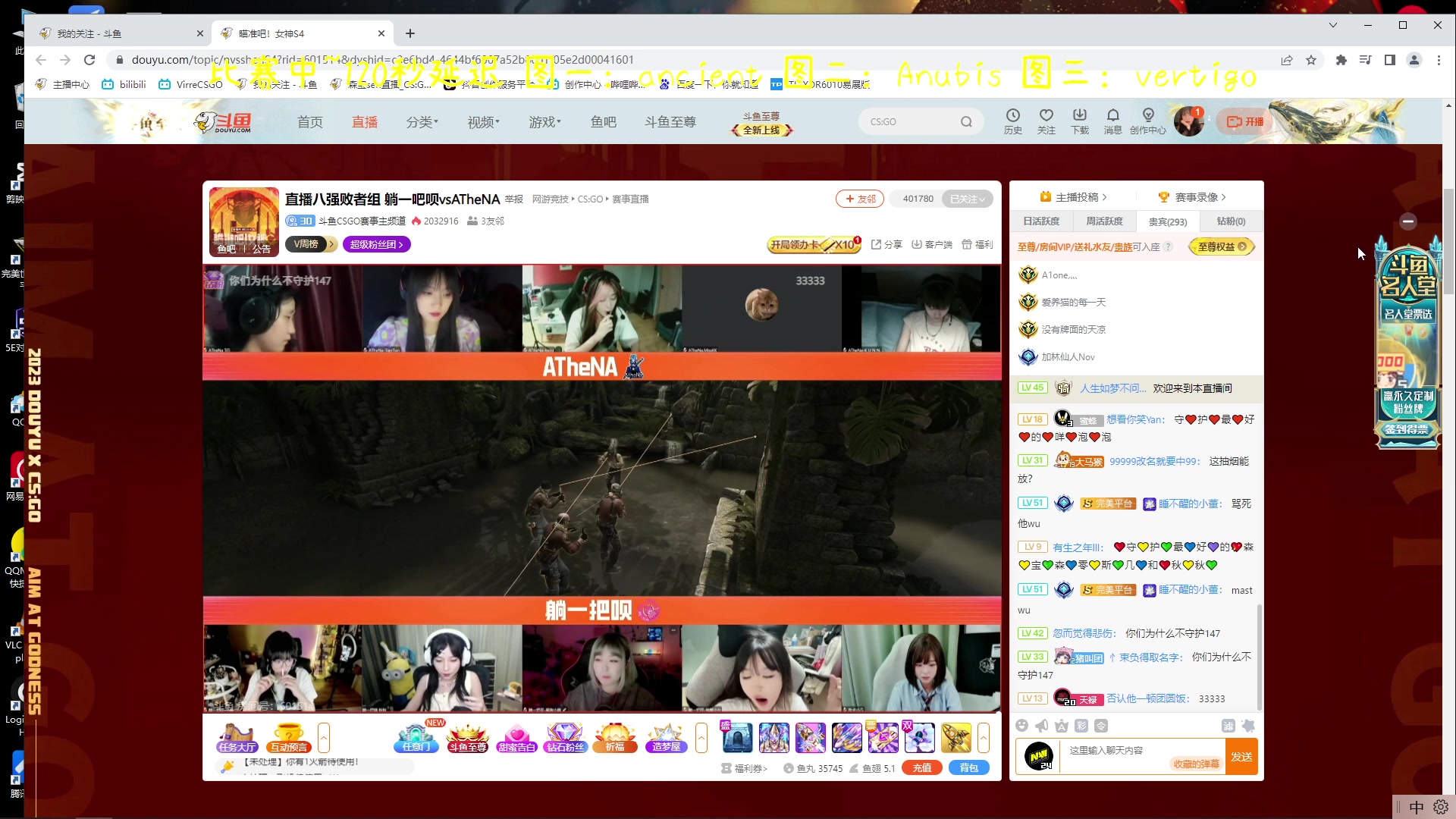The height and width of the screenshot is (819, 1456).
Task: Click the splash clear-screen icon in chat
Action: tap(1248, 726)
